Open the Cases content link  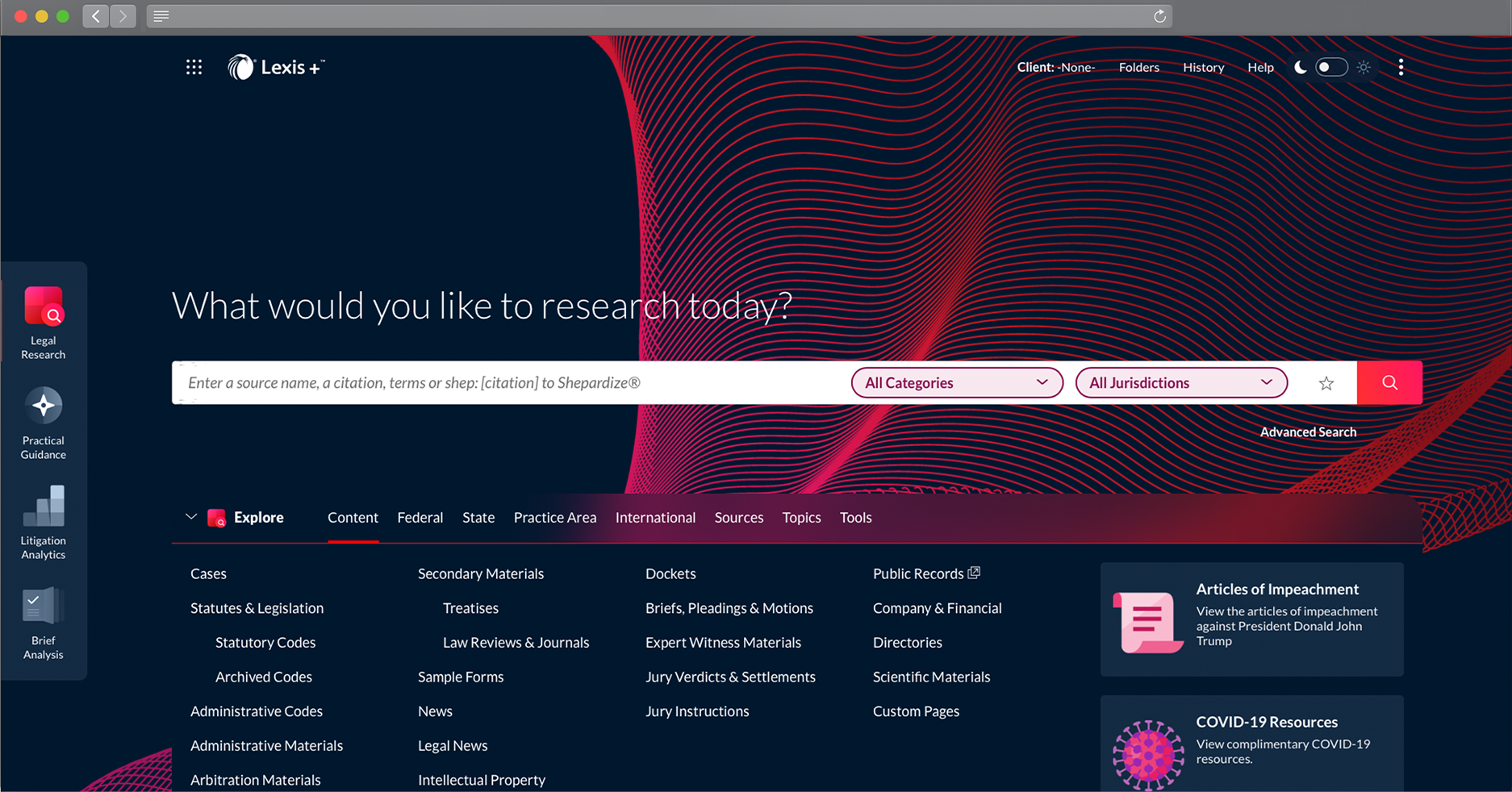point(208,573)
